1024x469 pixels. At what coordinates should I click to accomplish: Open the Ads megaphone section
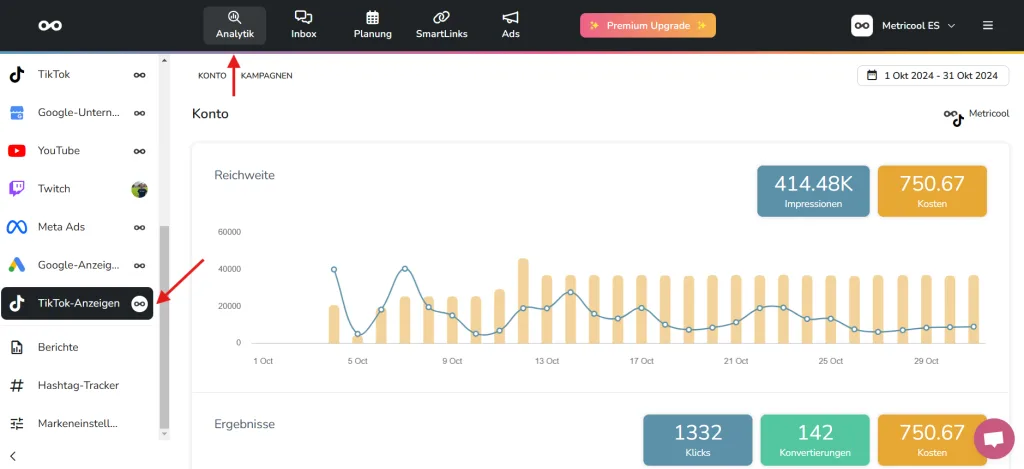[x=511, y=25]
